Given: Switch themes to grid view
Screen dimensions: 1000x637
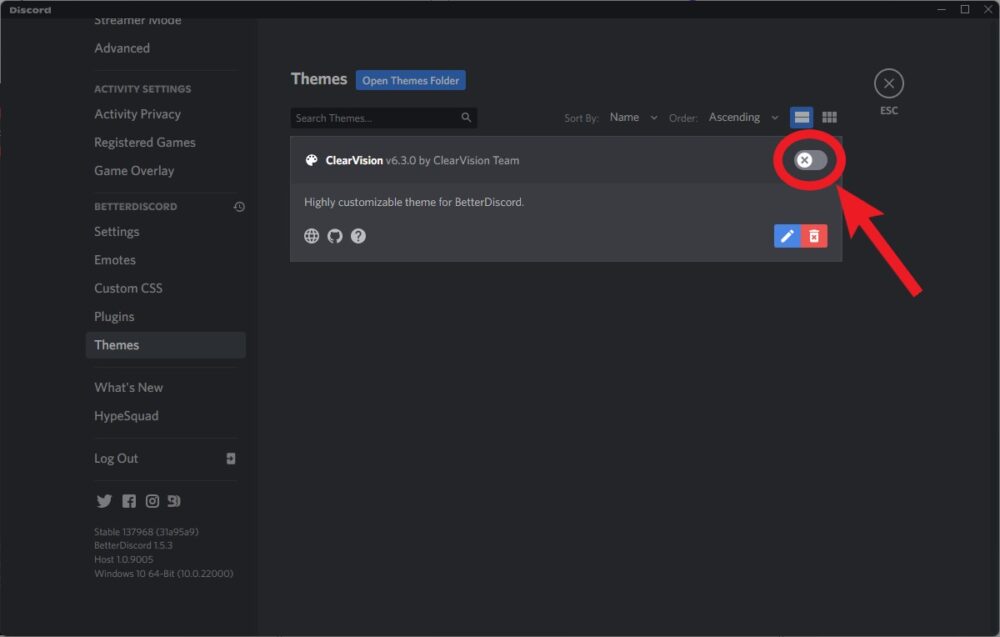Looking at the screenshot, I should 829,117.
